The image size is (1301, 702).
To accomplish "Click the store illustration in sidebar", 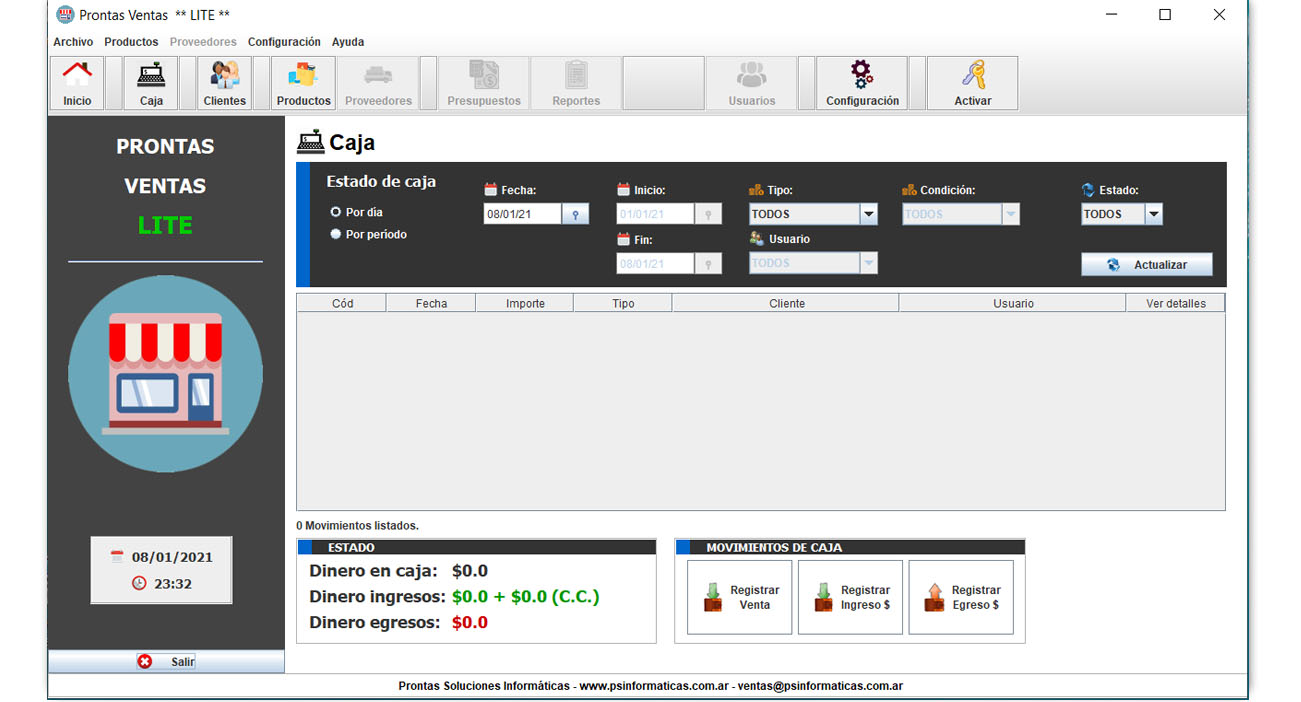I will click(165, 374).
